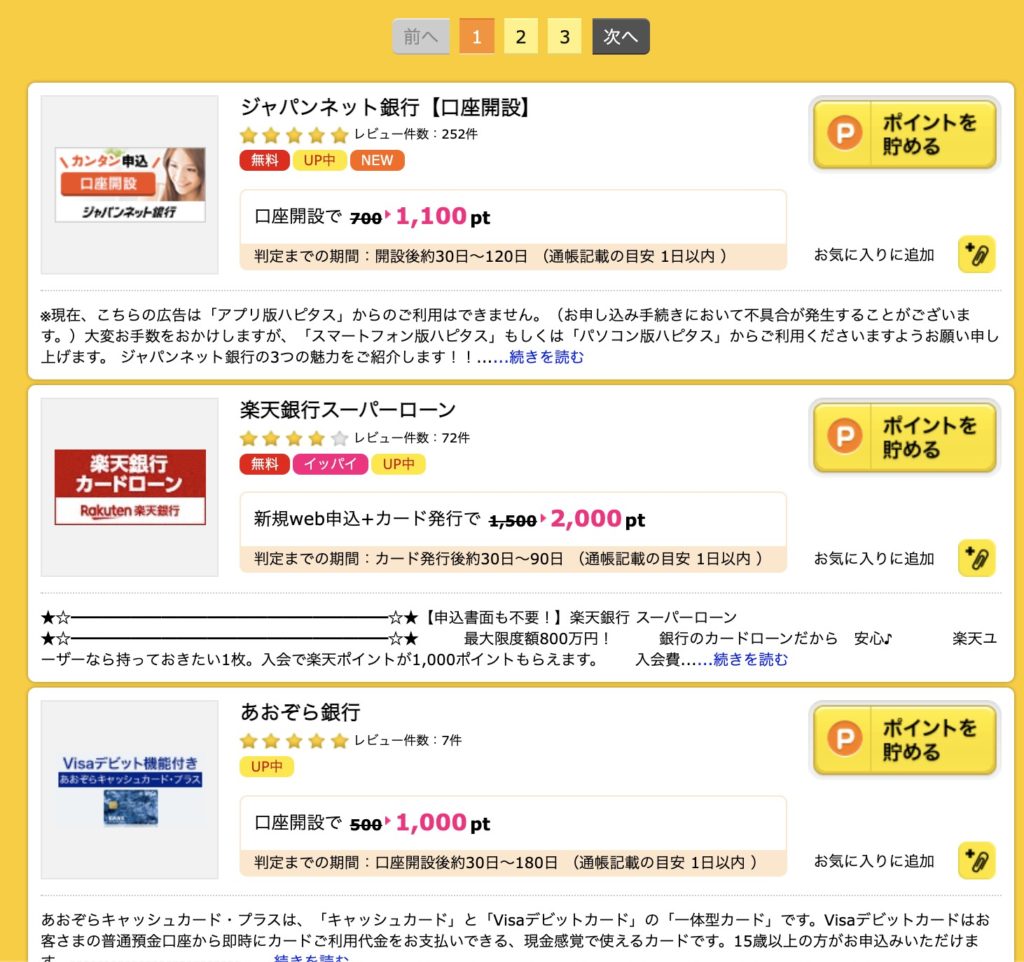Open the Rakuten Bank card loan banner image
1024x962 pixels.
pyautogui.click(x=130, y=487)
